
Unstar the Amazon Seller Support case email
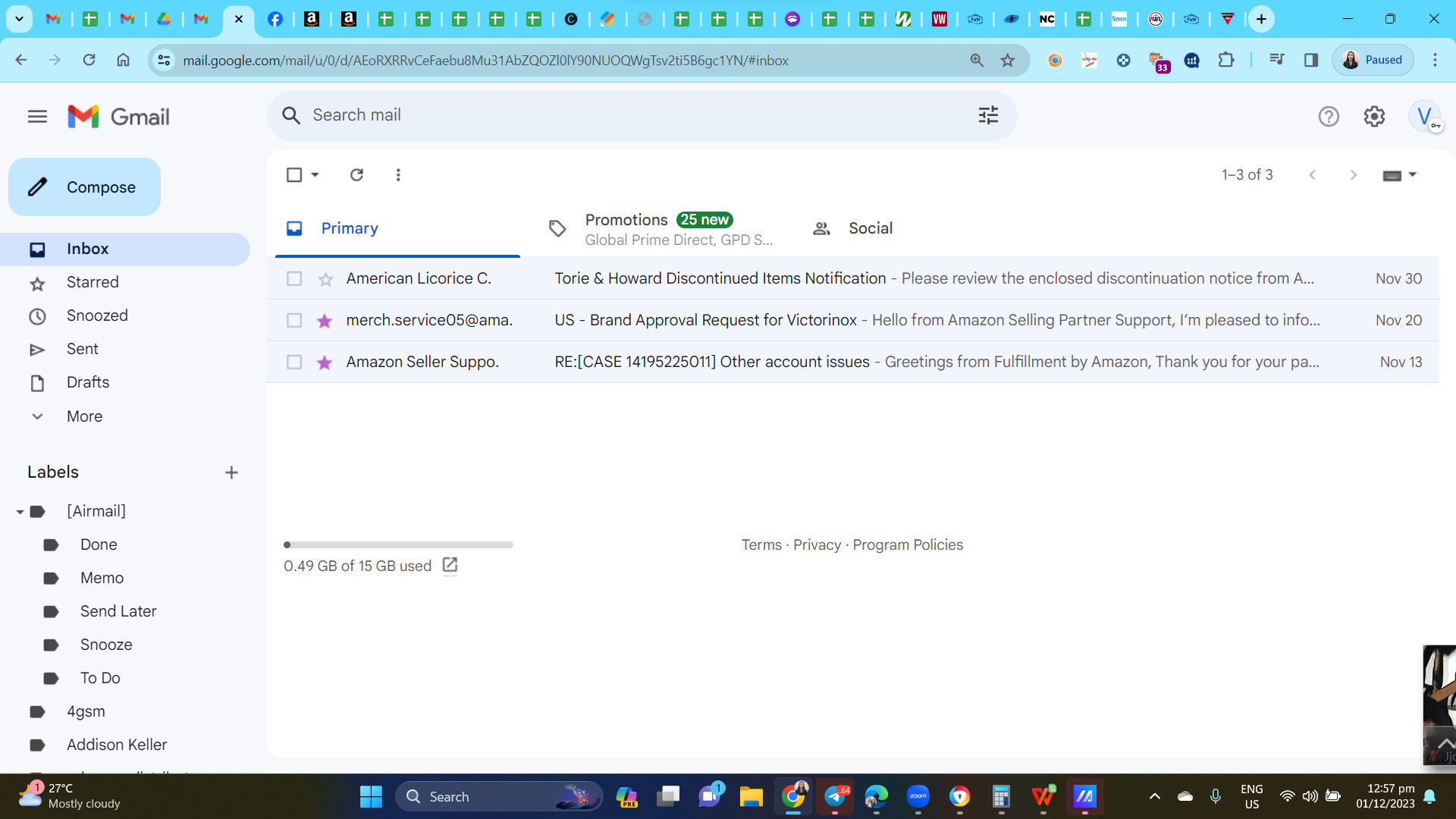tap(325, 362)
